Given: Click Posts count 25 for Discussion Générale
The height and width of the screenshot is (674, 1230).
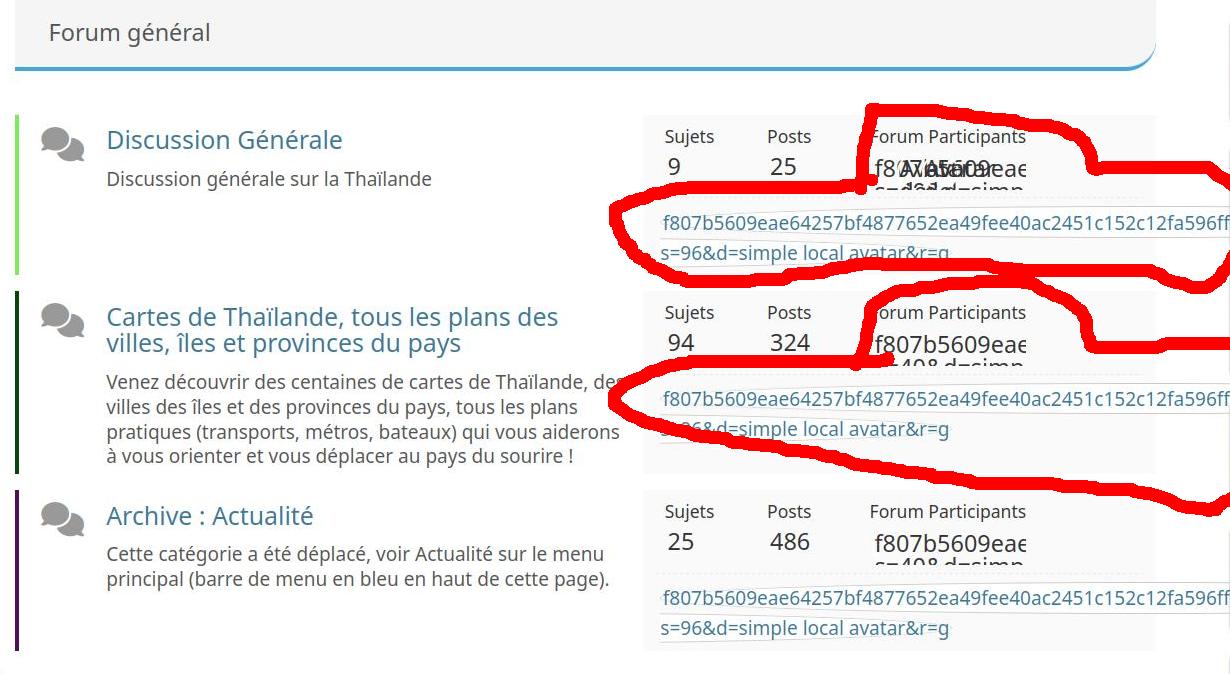Looking at the screenshot, I should tap(783, 166).
